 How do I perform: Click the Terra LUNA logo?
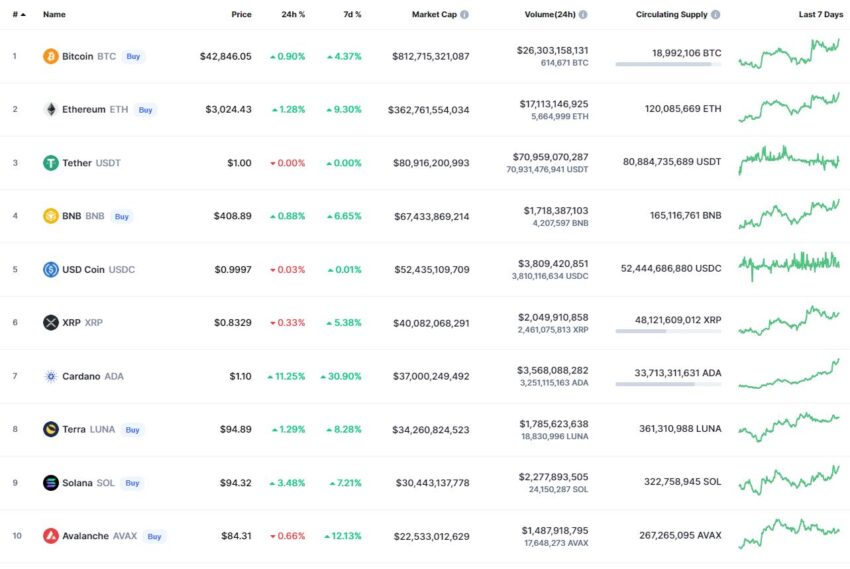(50, 429)
